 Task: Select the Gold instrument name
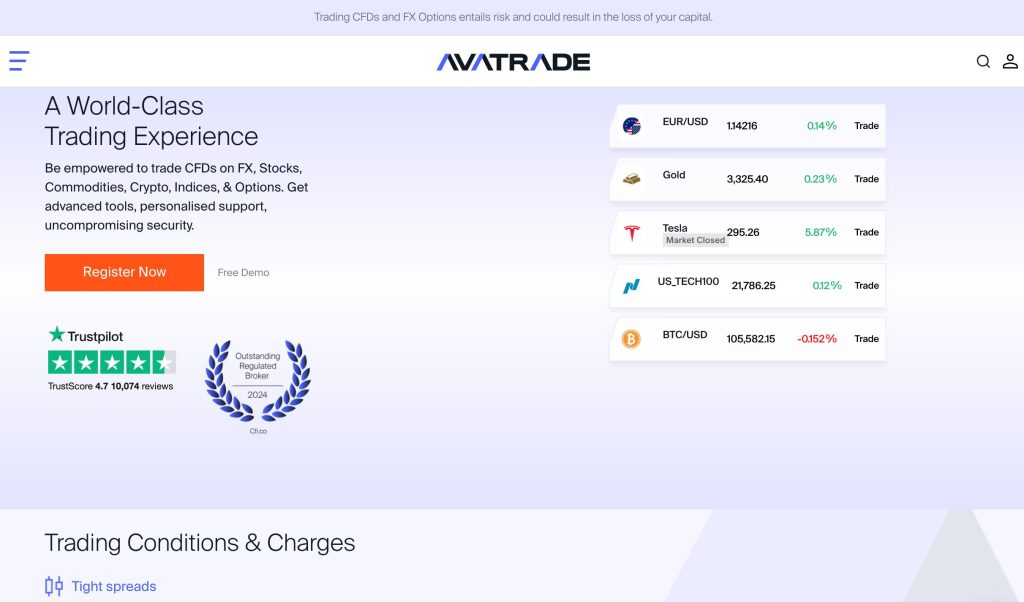click(674, 175)
